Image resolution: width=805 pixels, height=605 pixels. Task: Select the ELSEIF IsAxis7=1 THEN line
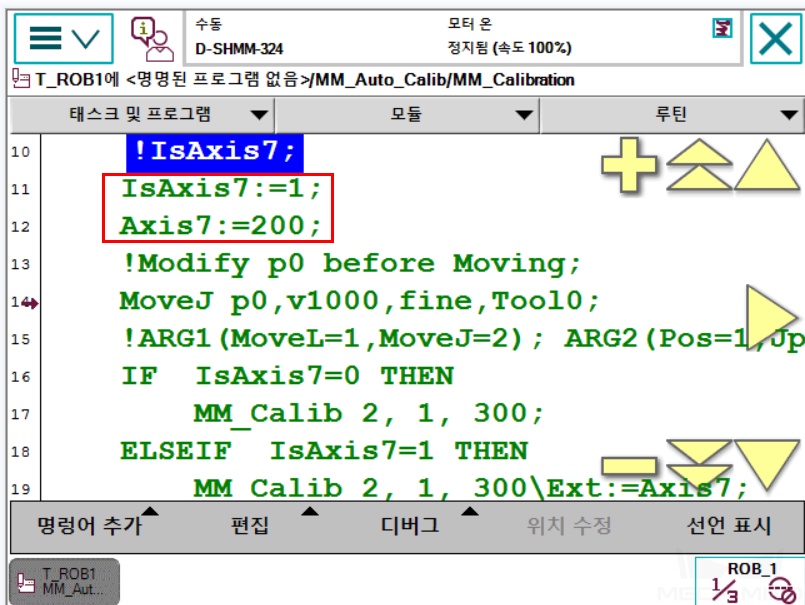click(323, 451)
